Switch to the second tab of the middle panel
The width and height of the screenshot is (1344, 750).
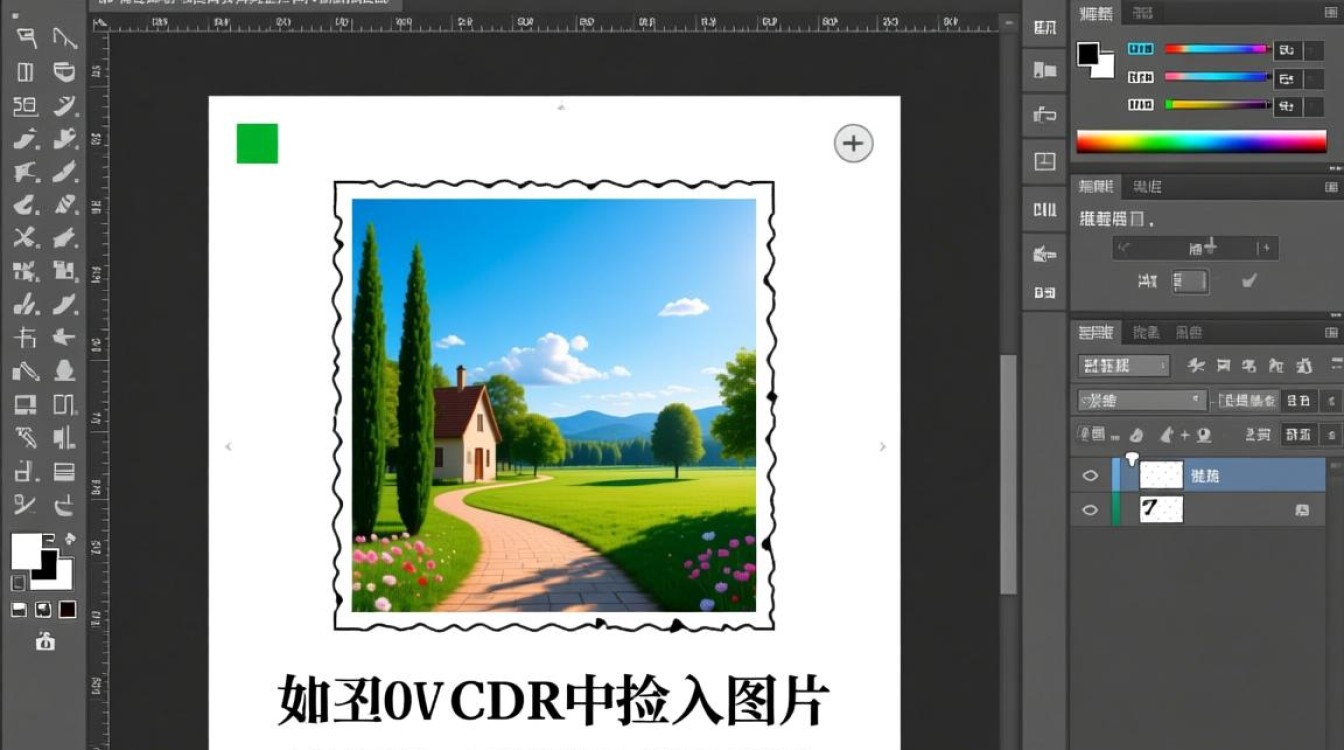(1147, 187)
